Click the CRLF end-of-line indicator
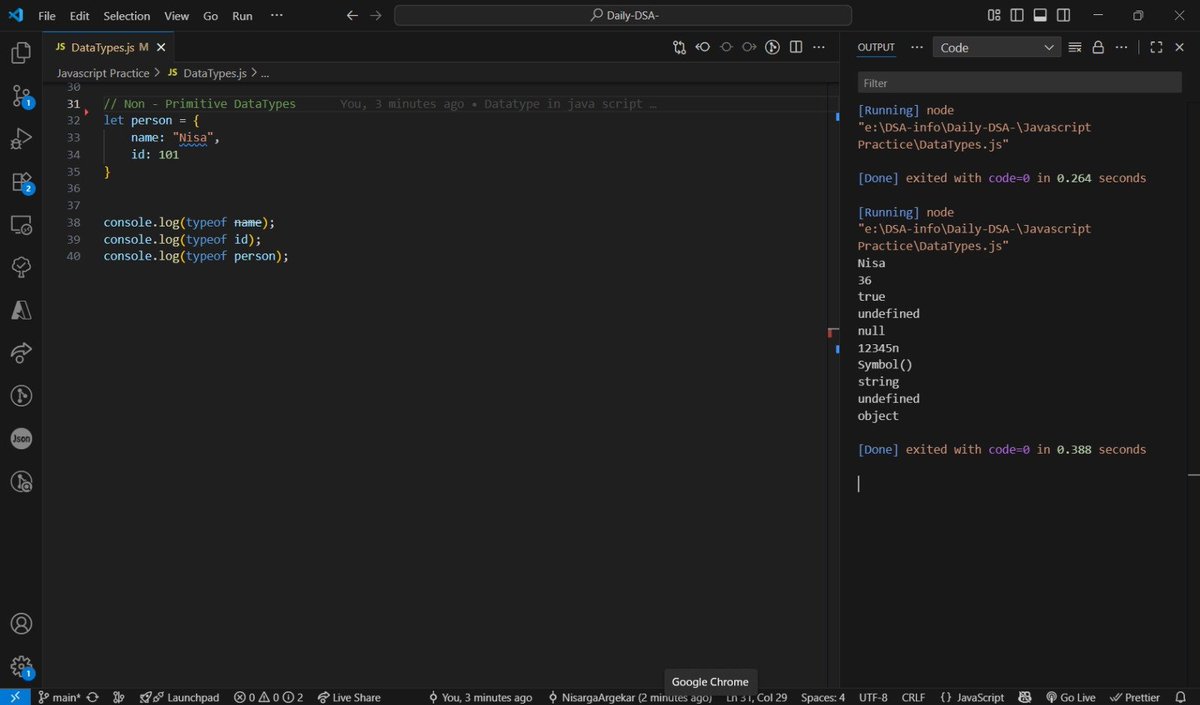 pyautogui.click(x=913, y=697)
